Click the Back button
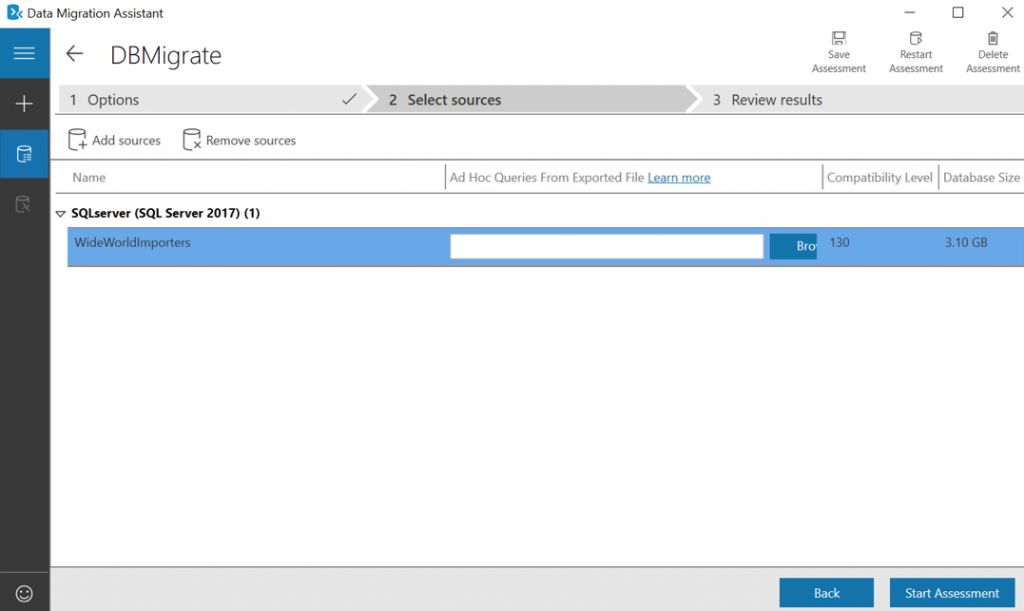The image size is (1024, 611). (826, 592)
